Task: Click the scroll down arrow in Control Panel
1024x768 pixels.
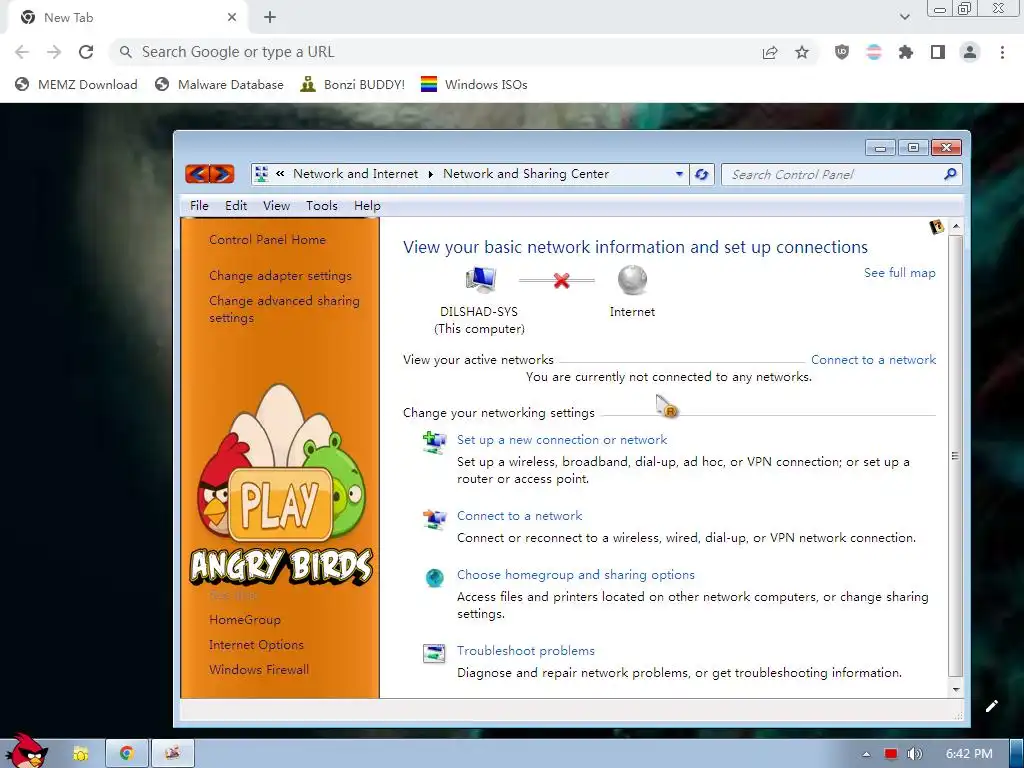Action: pyautogui.click(x=955, y=689)
